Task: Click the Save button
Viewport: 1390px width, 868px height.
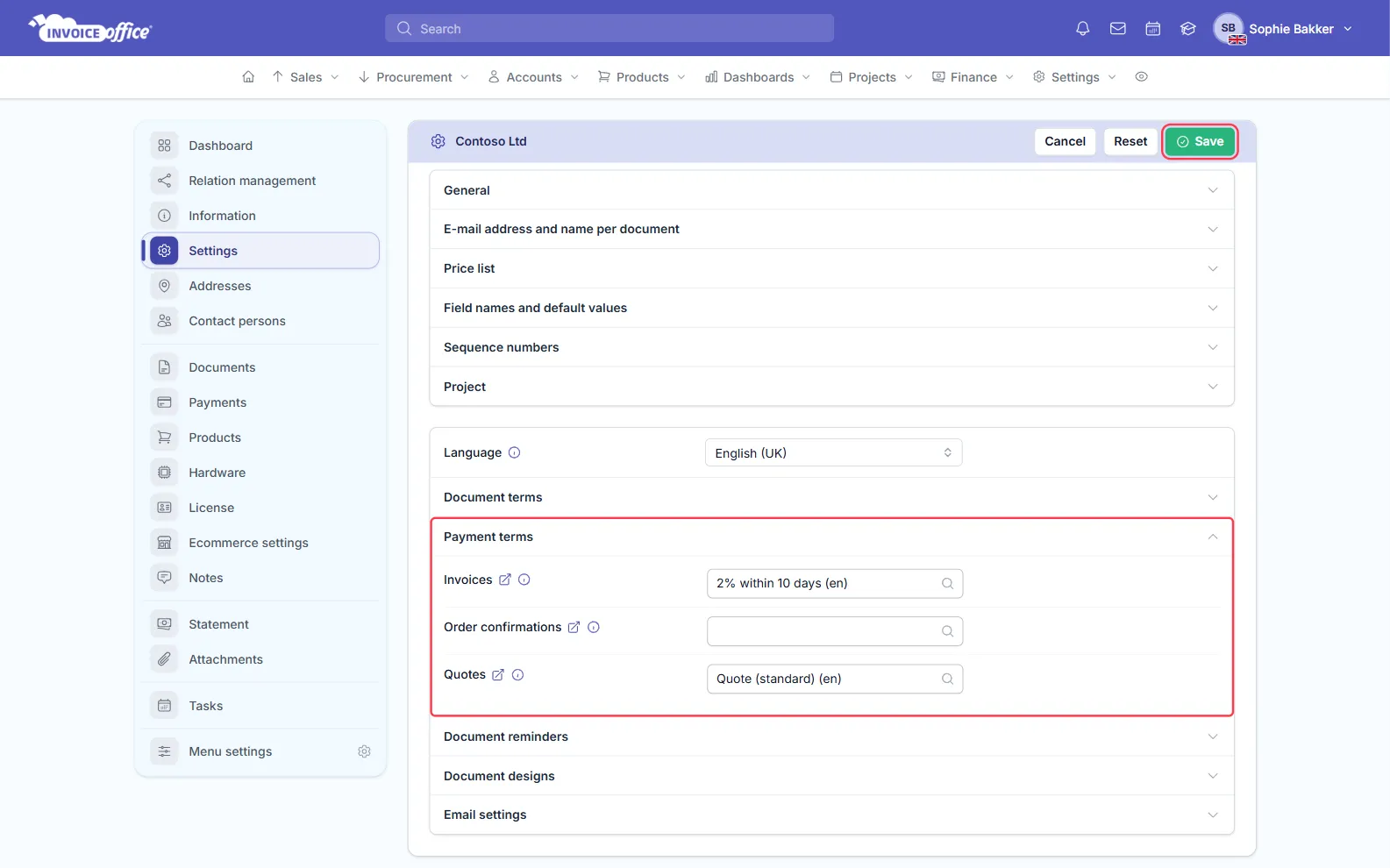Action: (1200, 141)
